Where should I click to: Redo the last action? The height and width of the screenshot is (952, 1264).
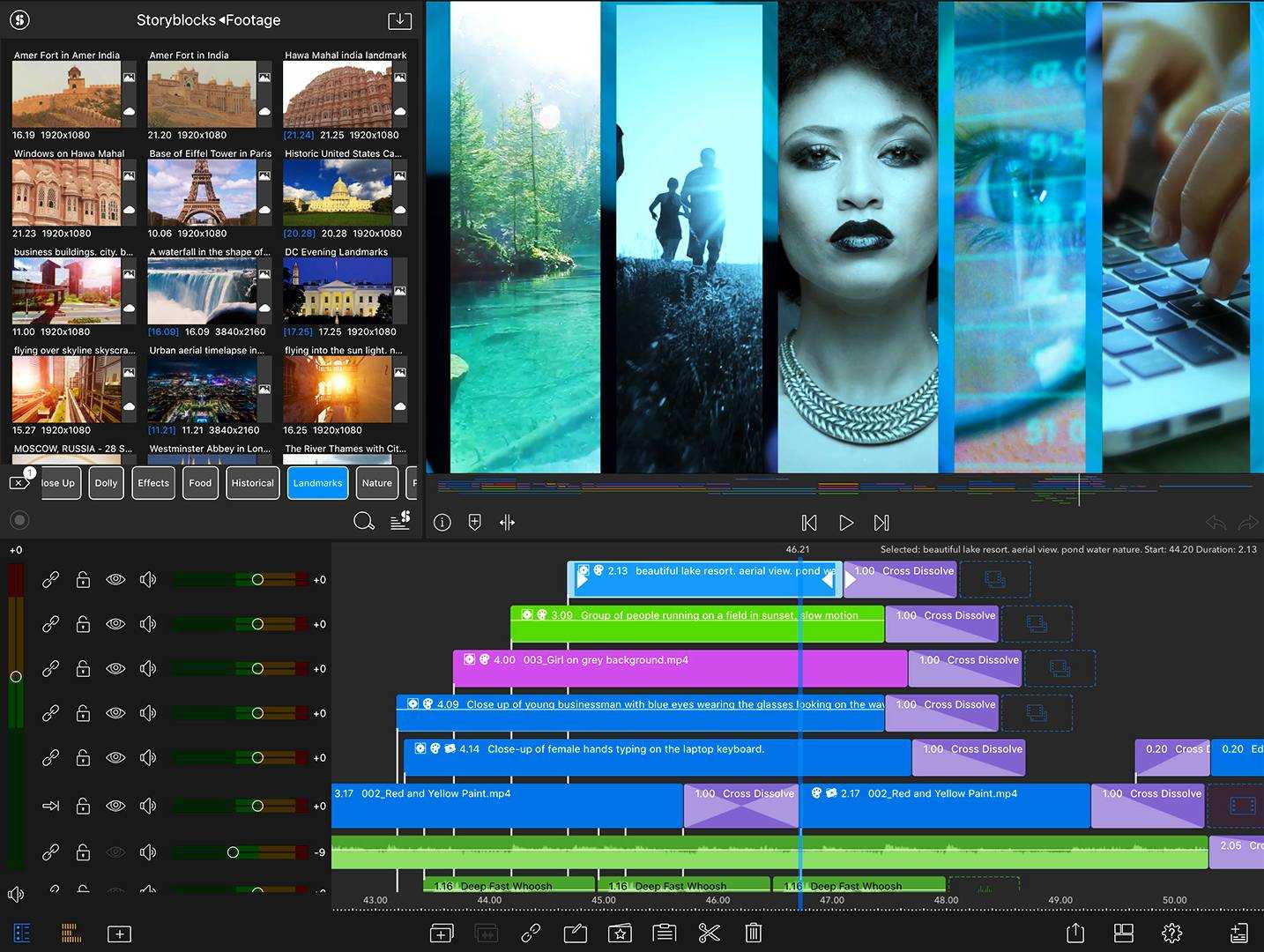pyautogui.click(x=1248, y=523)
